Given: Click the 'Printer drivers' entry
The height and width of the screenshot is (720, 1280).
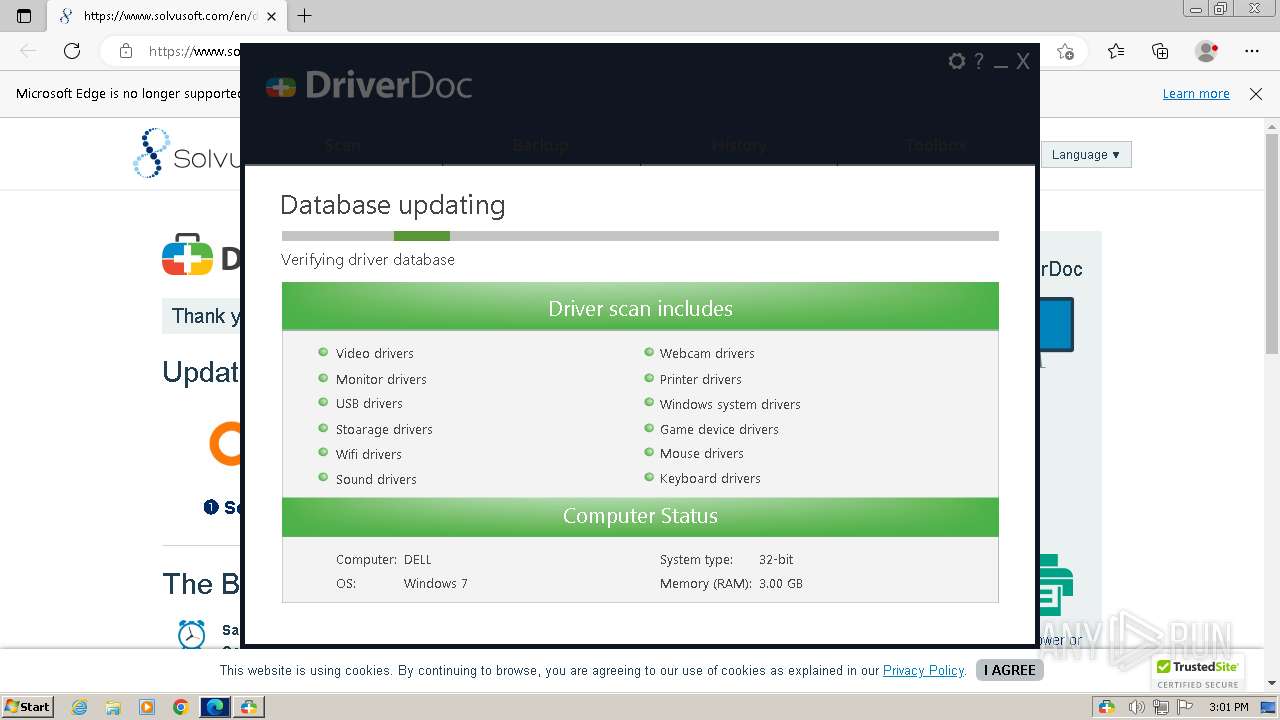Looking at the screenshot, I should pos(700,380).
